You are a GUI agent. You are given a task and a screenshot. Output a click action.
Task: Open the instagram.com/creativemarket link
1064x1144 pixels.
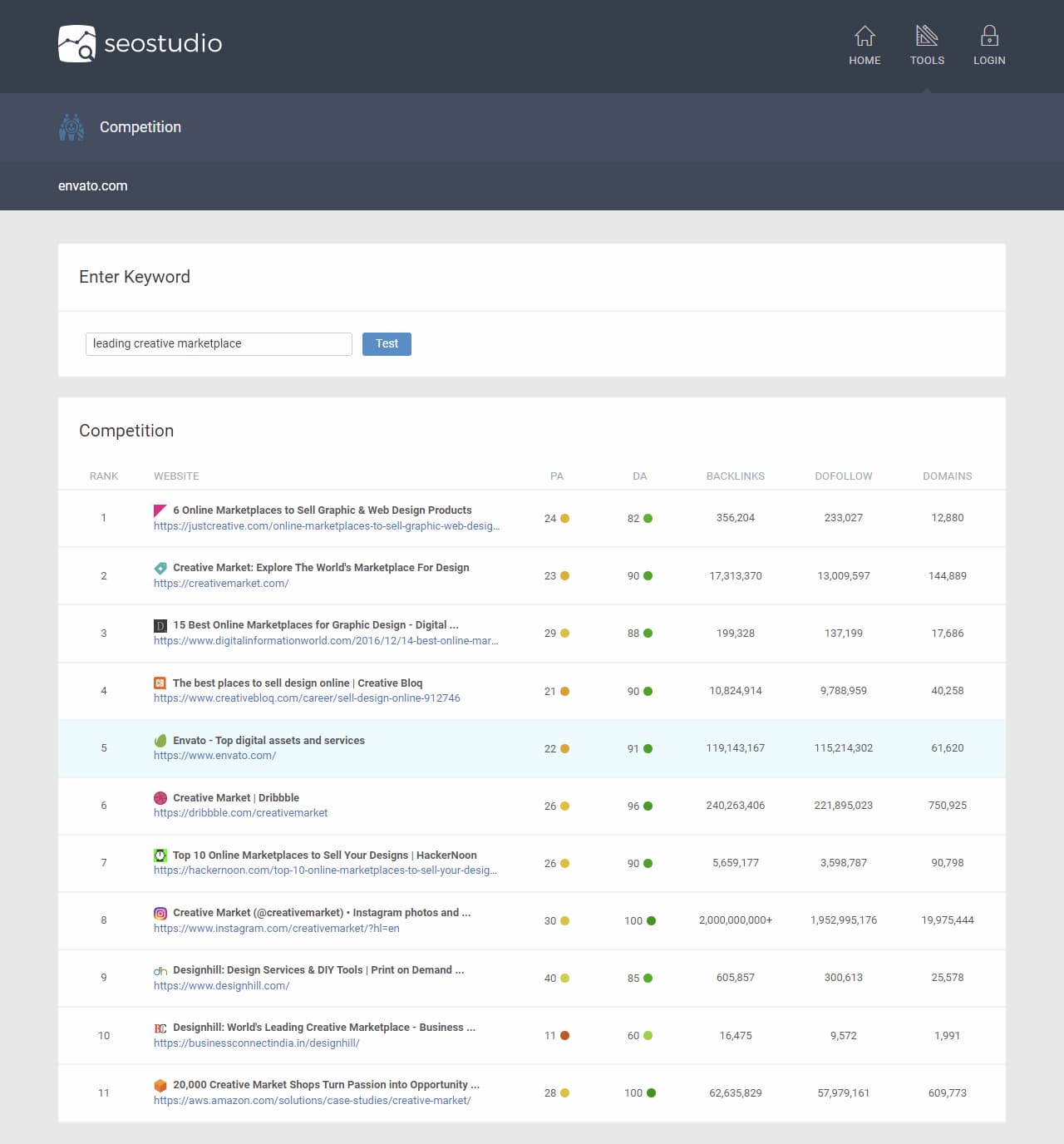pos(276,929)
